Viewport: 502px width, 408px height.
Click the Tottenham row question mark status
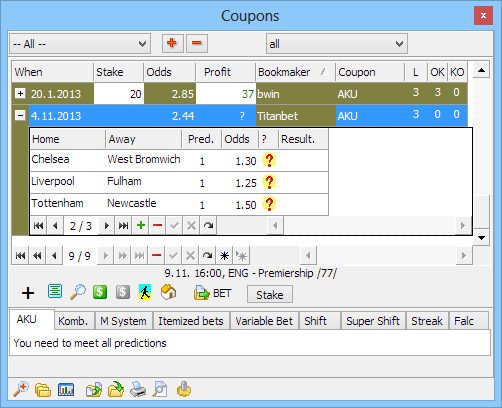click(x=269, y=204)
